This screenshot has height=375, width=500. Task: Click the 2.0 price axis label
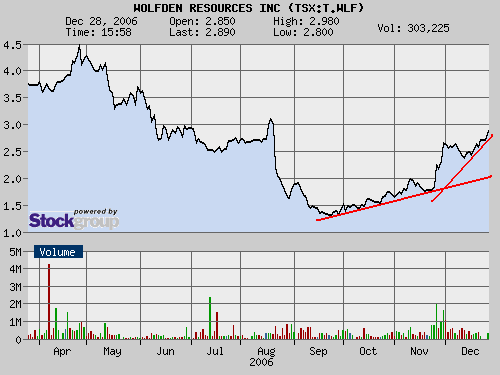(x=12, y=179)
